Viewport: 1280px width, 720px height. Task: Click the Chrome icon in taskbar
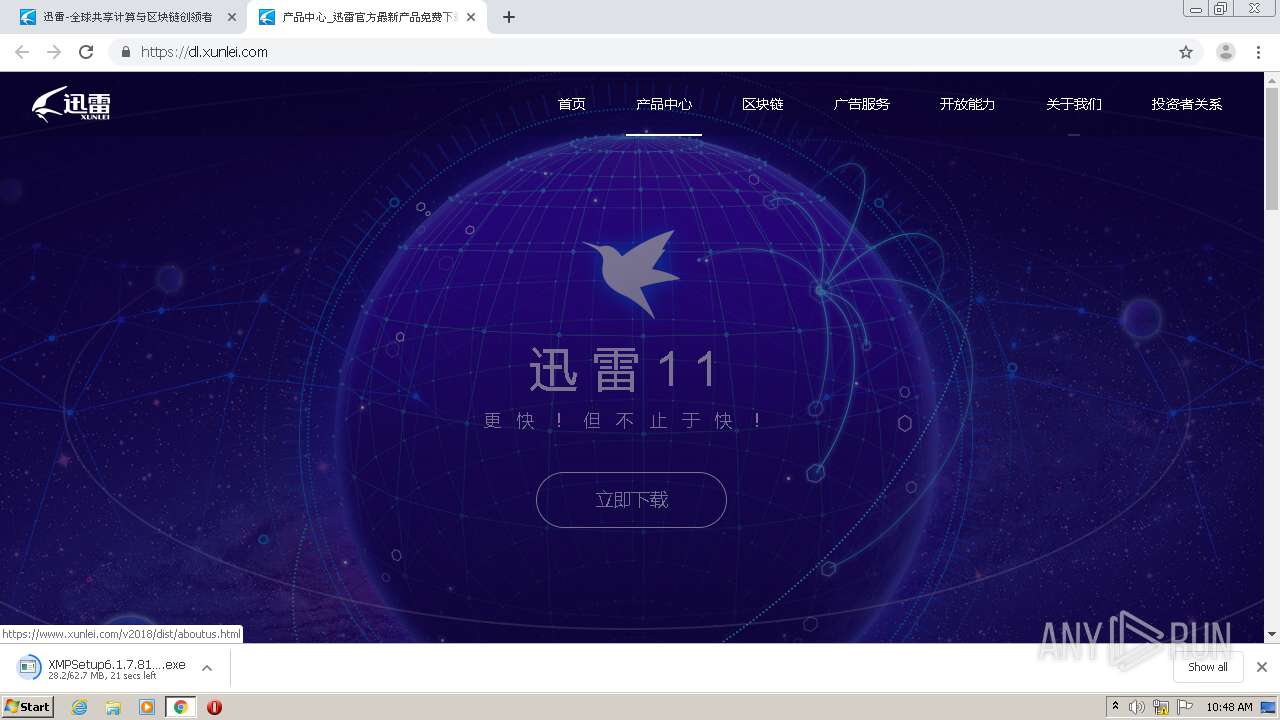pyautogui.click(x=181, y=707)
